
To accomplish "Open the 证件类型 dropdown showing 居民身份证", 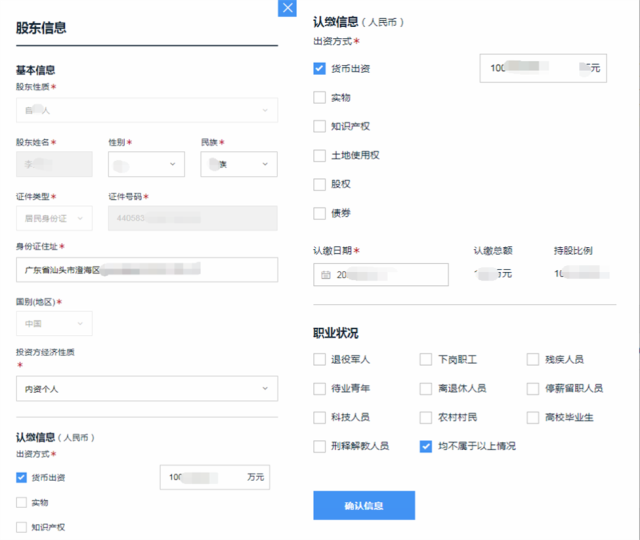I will pyautogui.click(x=54, y=218).
